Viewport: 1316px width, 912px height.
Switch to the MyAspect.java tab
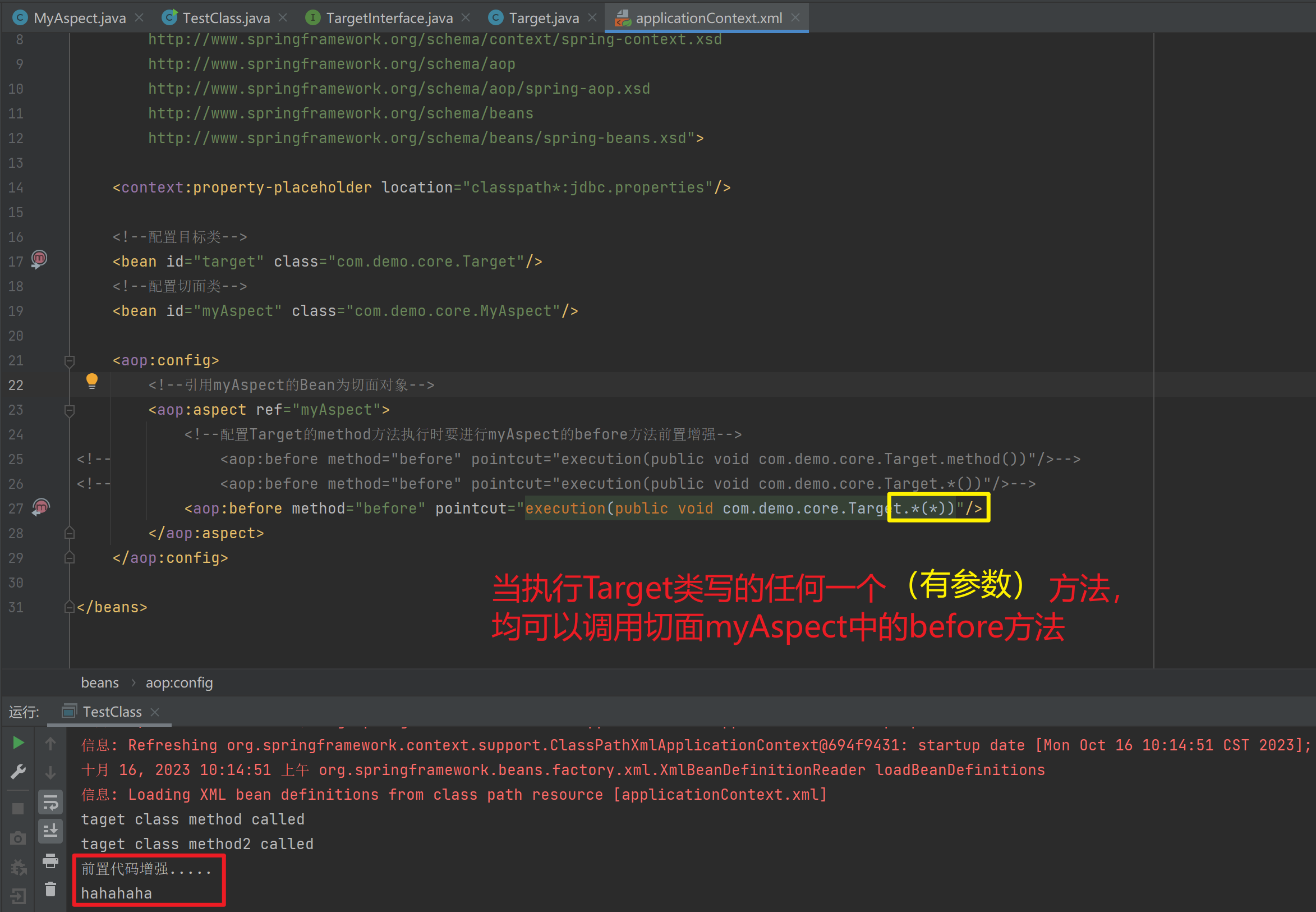point(80,19)
